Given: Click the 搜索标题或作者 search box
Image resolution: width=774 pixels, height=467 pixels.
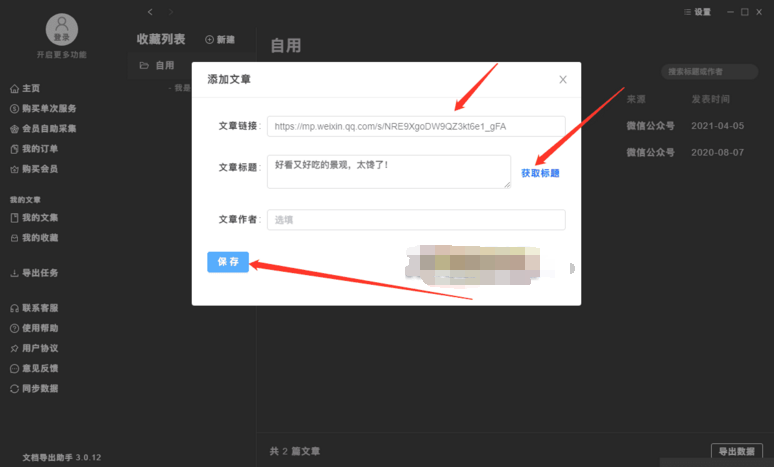Looking at the screenshot, I should (709, 72).
